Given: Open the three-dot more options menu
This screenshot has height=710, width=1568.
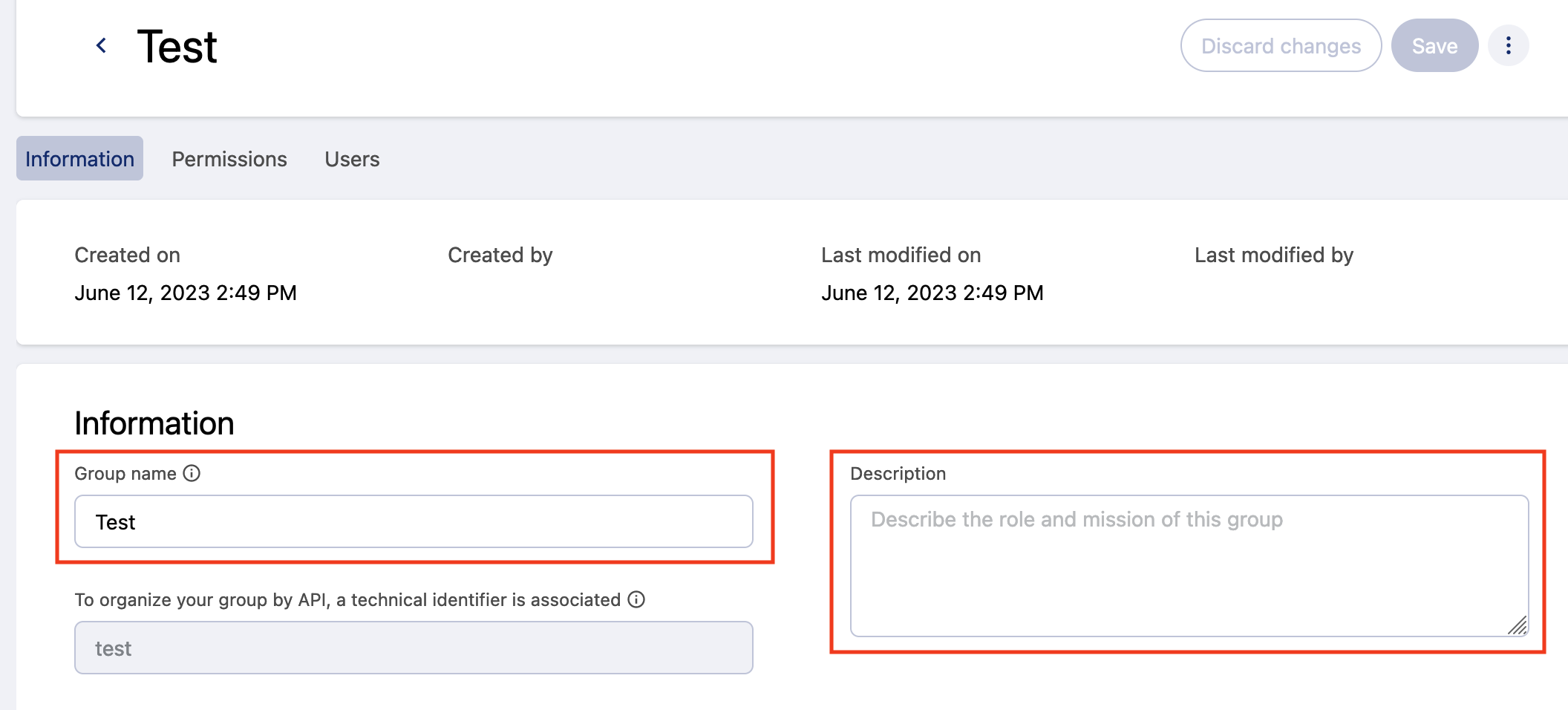Looking at the screenshot, I should click(x=1508, y=46).
